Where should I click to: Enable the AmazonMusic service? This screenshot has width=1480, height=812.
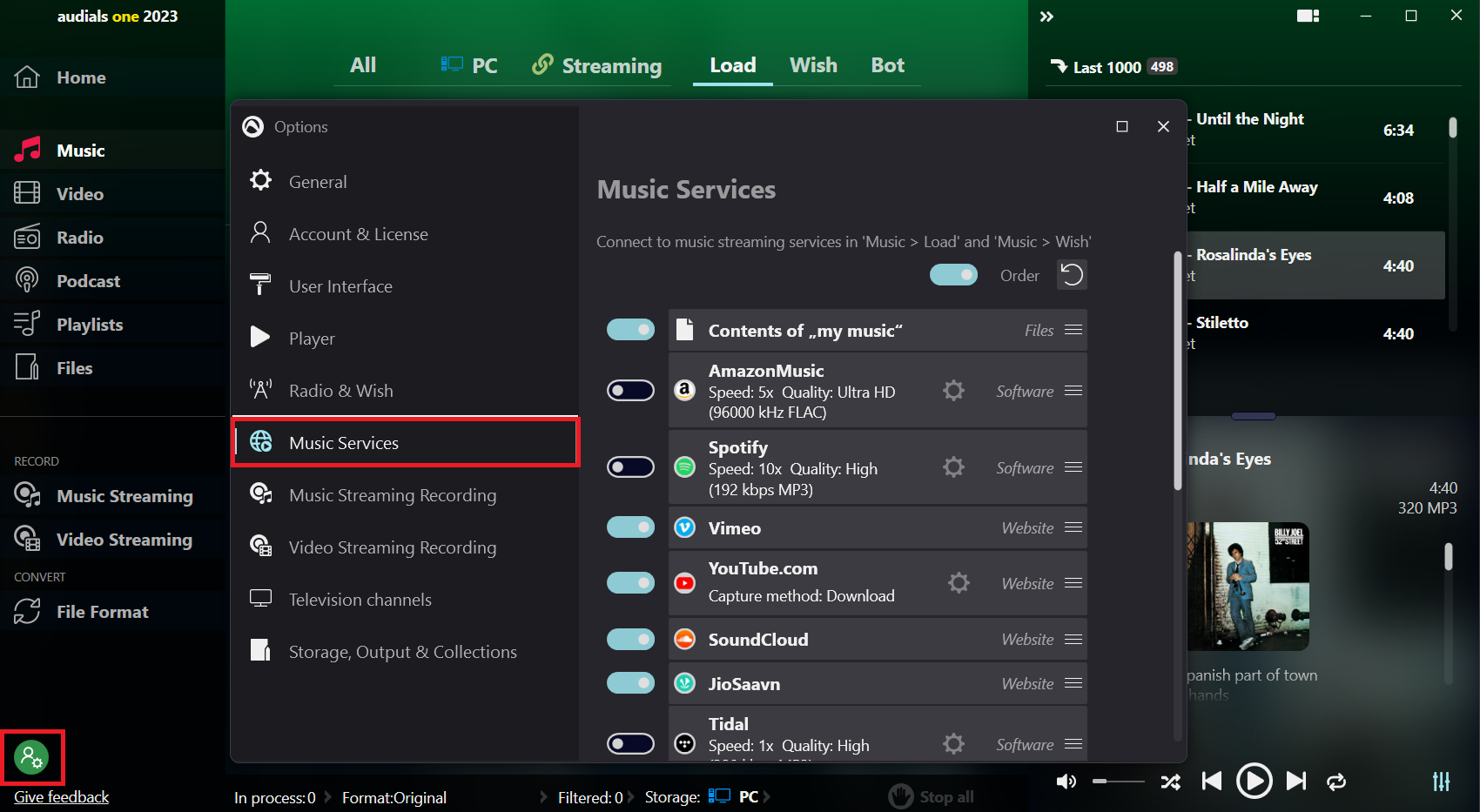630,391
